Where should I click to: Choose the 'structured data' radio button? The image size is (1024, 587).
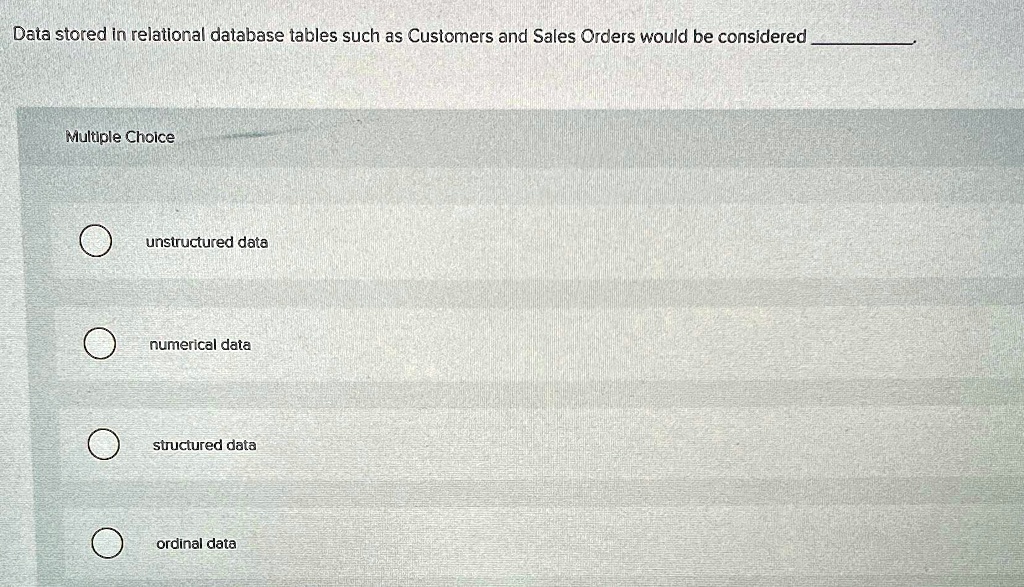click(100, 445)
